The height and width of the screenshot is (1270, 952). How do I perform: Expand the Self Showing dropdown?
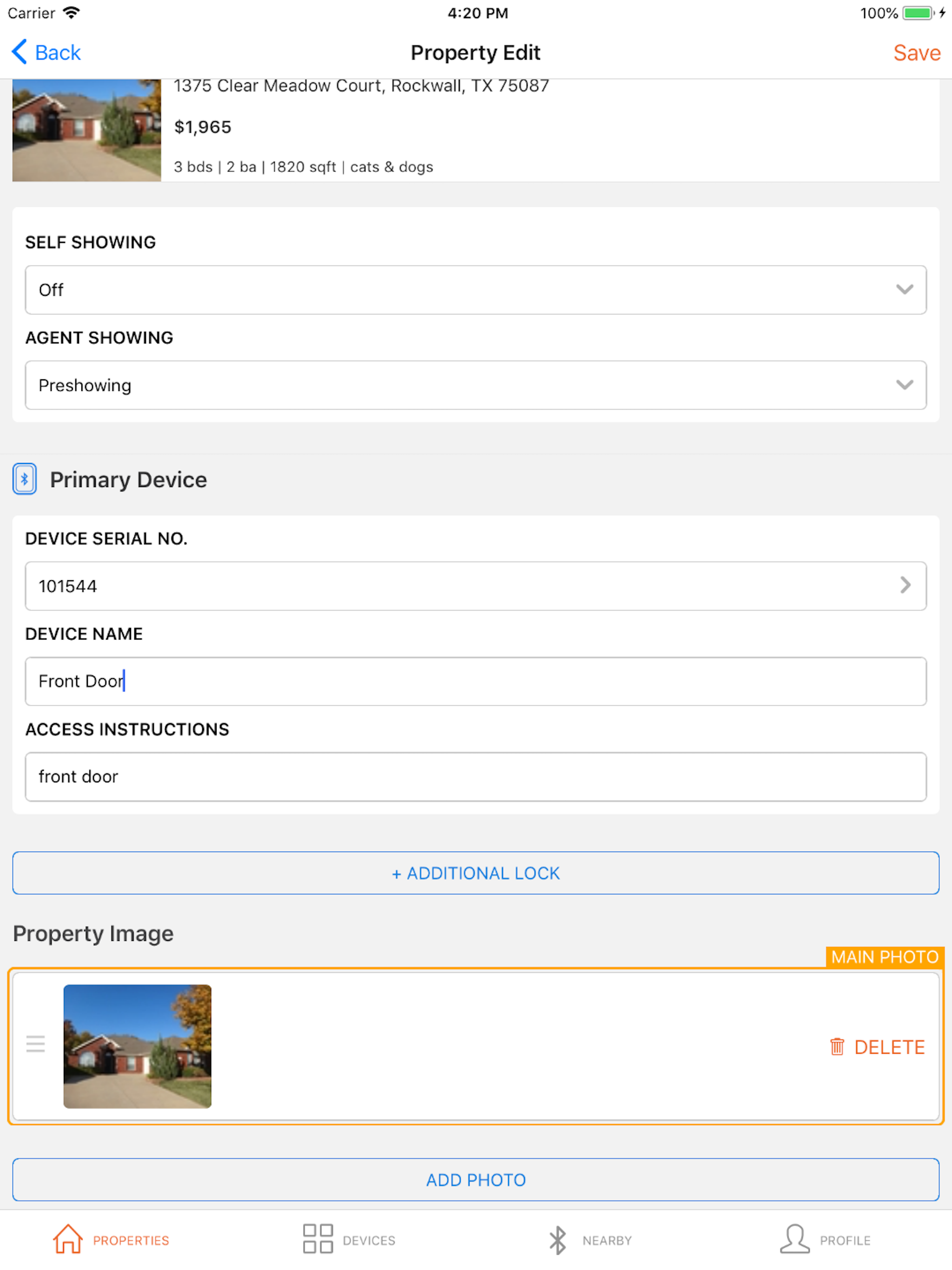point(476,290)
